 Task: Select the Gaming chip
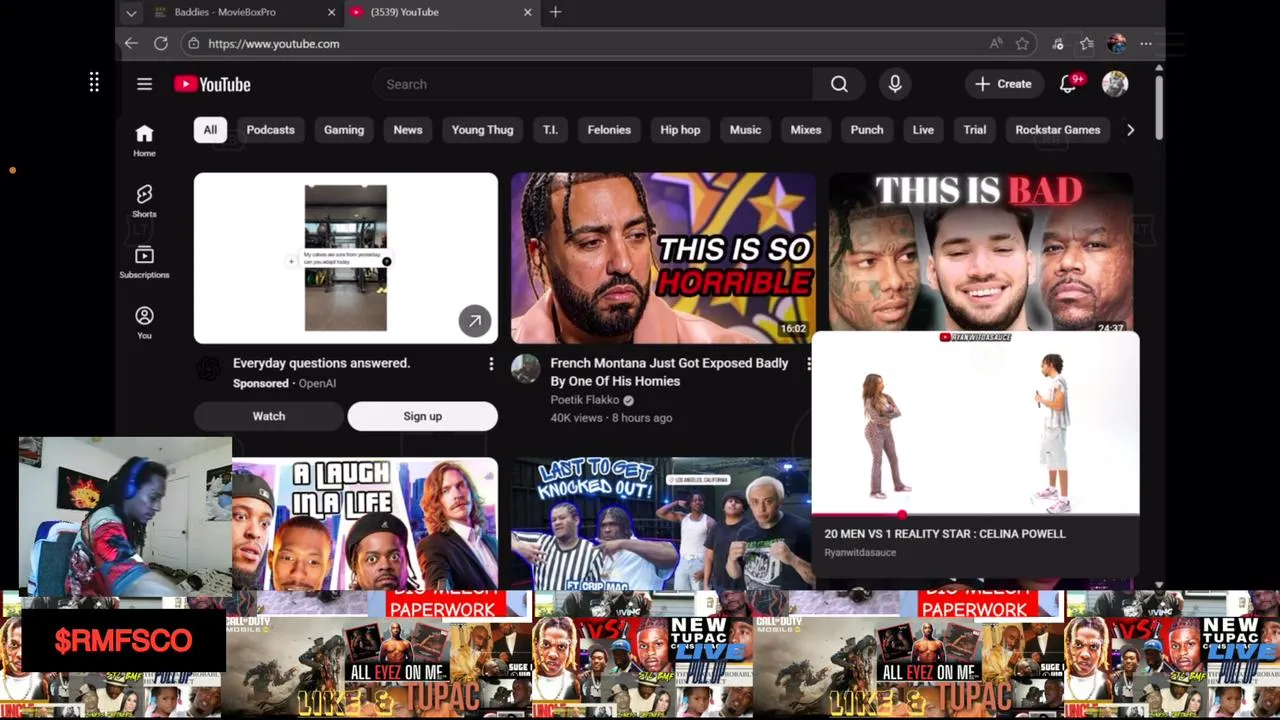click(x=344, y=130)
